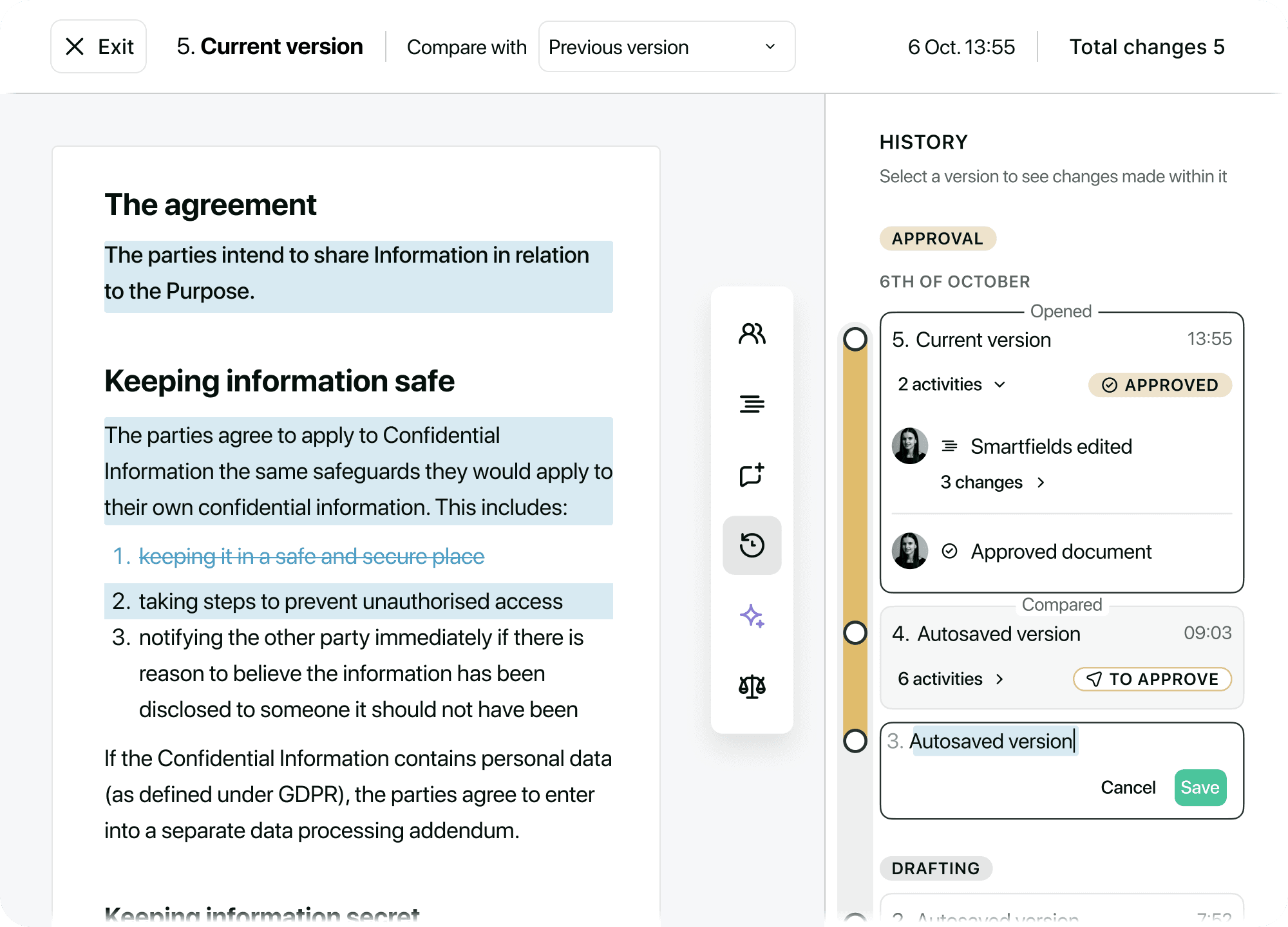Open the AI sparkle assistant icon
Image resolution: width=1288 pixels, height=927 pixels.
(752, 616)
